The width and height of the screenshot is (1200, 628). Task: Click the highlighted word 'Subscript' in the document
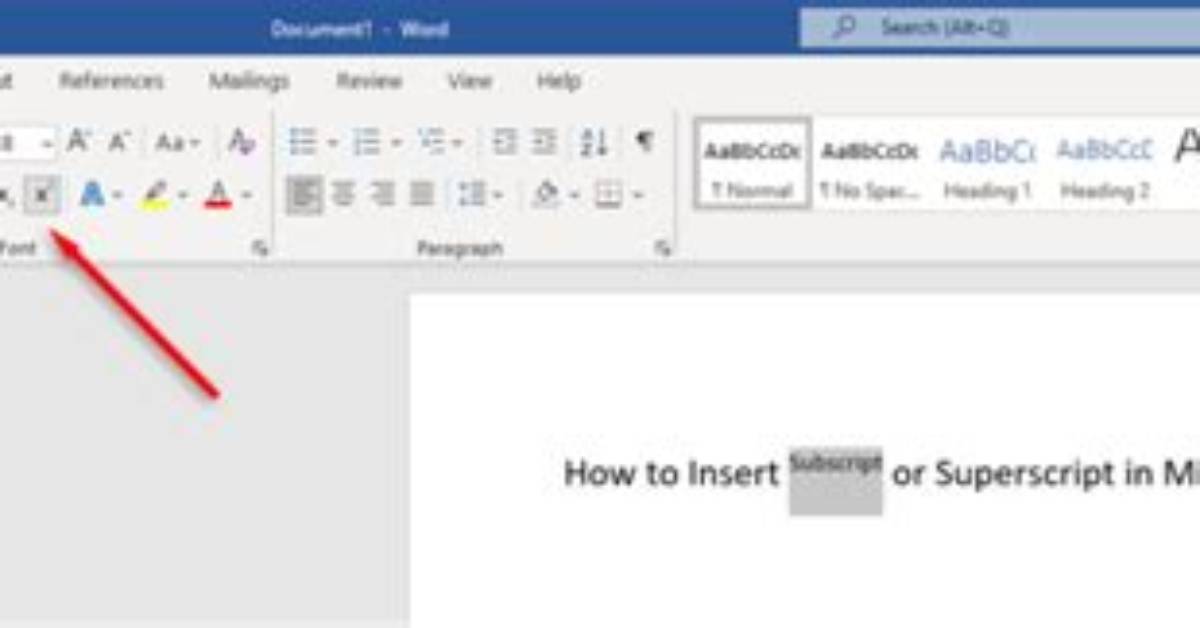coord(836,463)
